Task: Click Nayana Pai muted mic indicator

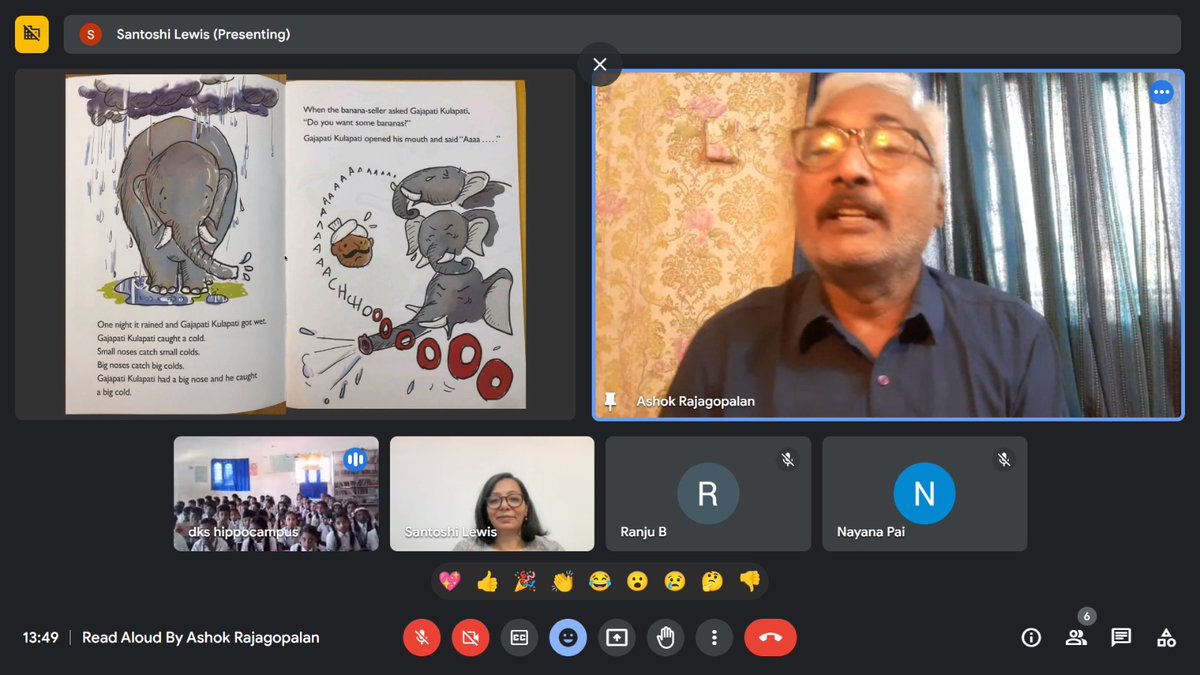Action: coord(1004,459)
